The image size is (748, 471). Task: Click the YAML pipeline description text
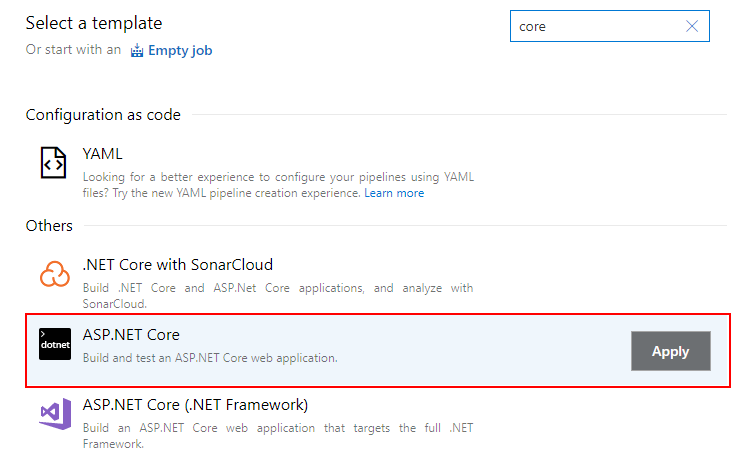click(x=278, y=177)
